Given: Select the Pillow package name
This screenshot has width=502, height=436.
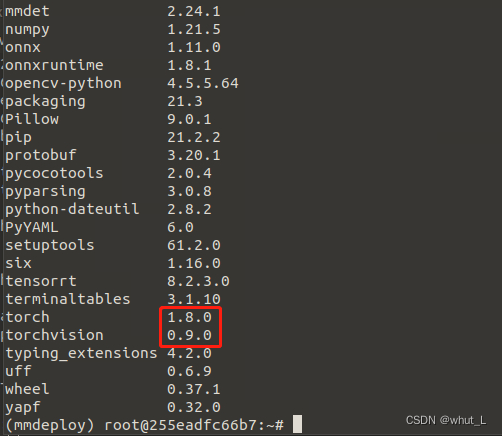Looking at the screenshot, I should [32, 119].
